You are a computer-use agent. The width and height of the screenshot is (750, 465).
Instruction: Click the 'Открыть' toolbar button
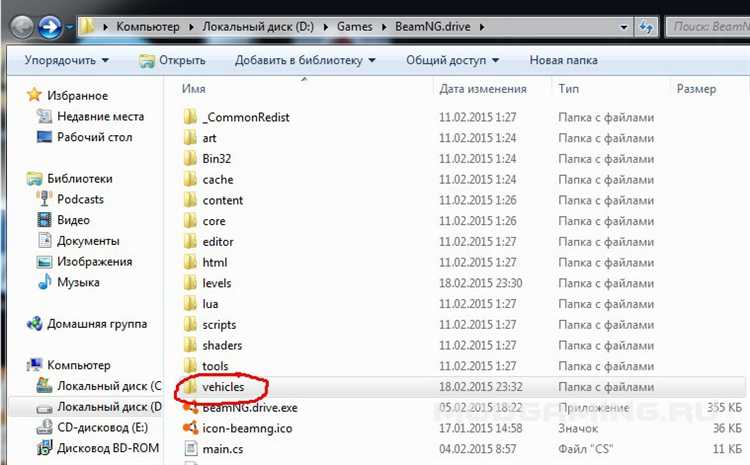[172, 60]
